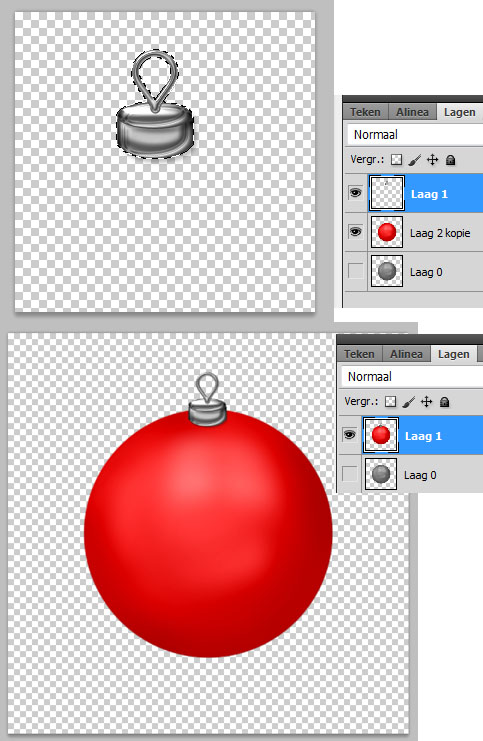483x741 pixels.
Task: Lock all padlock icon in upper panel
Action: (450, 160)
